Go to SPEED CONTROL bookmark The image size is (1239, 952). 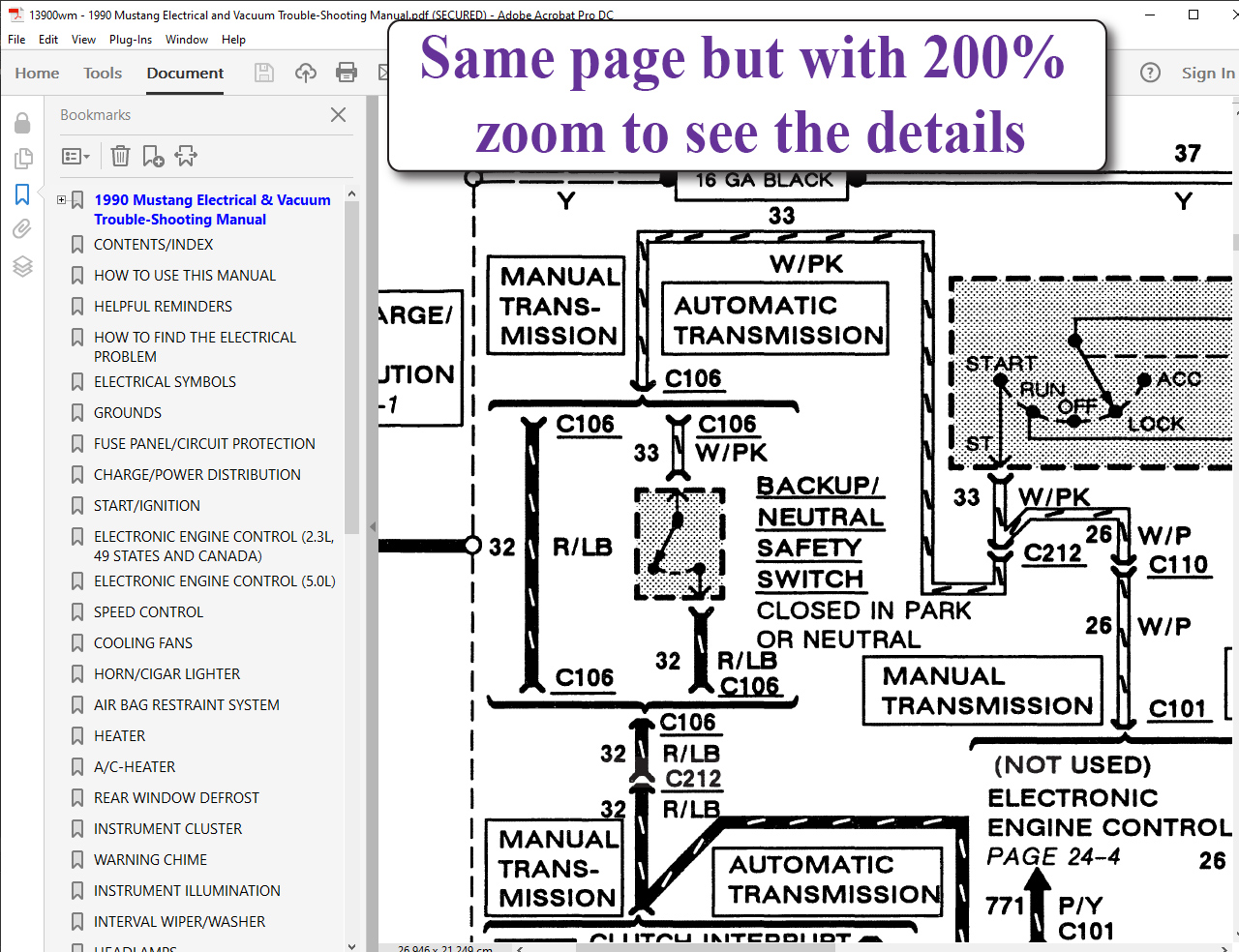148,612
